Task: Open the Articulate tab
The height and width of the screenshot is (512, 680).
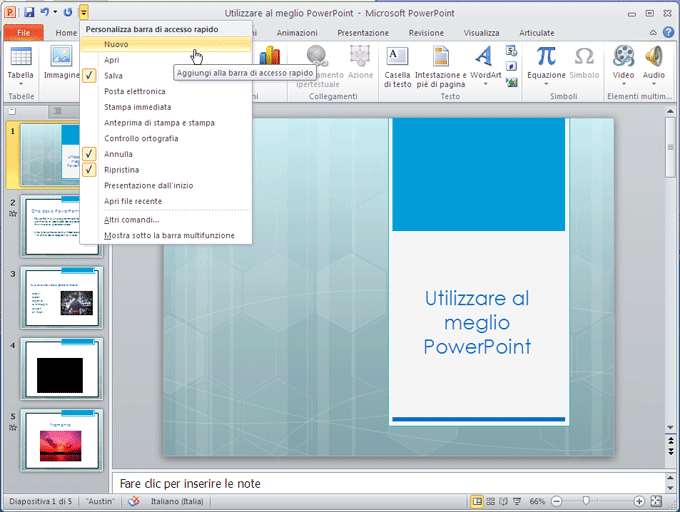Action: click(x=536, y=33)
